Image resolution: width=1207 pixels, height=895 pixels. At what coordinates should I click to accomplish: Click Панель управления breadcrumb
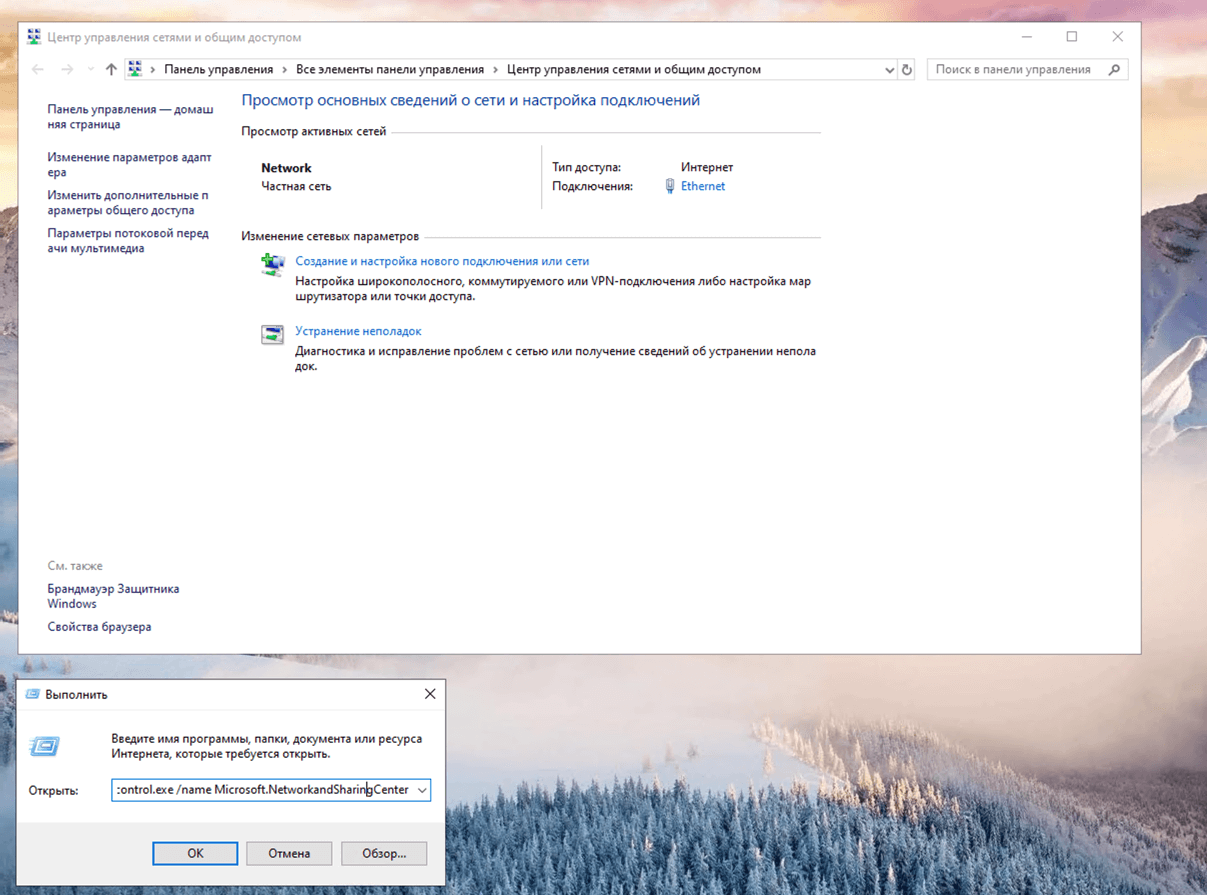219,70
